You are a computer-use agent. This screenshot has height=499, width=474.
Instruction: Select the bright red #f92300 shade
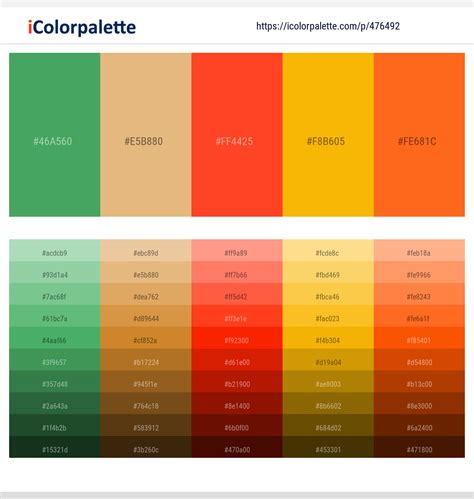click(237, 338)
